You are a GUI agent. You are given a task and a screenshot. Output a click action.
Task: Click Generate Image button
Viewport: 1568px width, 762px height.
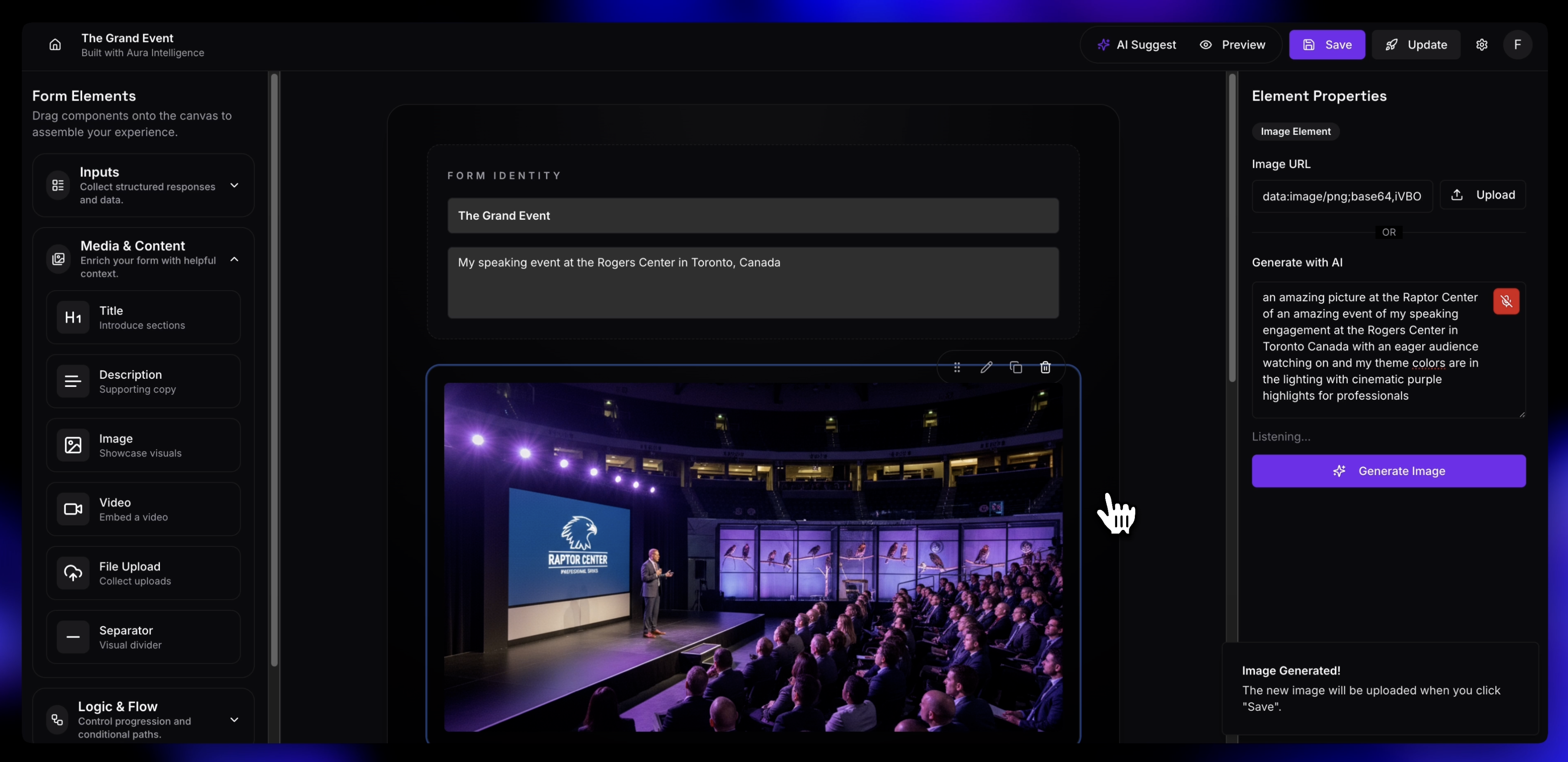[x=1388, y=471]
